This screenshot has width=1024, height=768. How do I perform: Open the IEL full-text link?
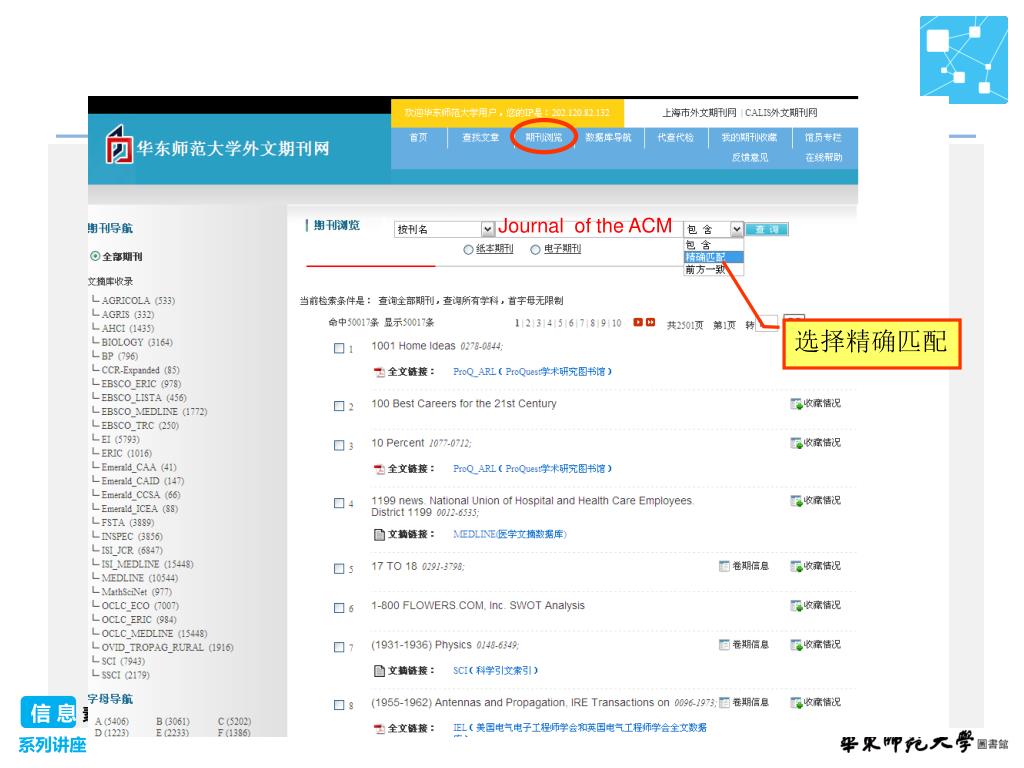(x=580, y=728)
